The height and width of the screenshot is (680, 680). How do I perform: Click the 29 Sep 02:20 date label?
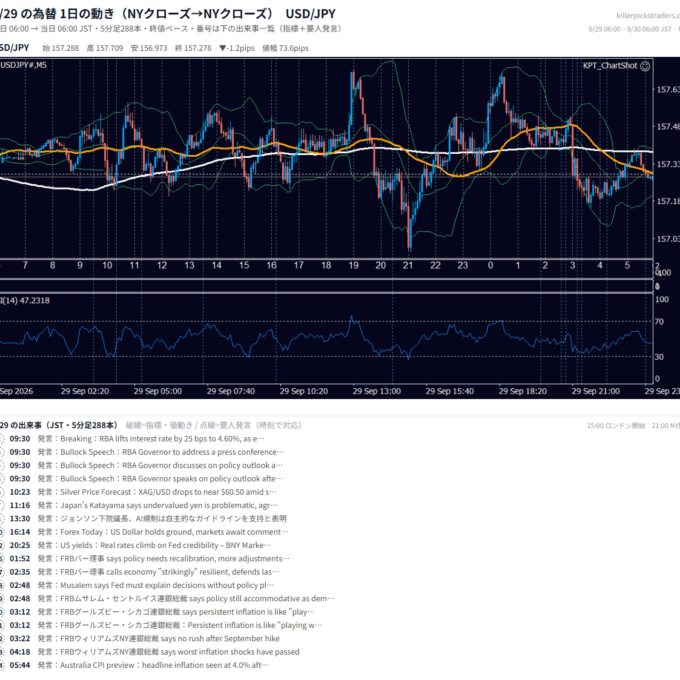(x=85, y=391)
